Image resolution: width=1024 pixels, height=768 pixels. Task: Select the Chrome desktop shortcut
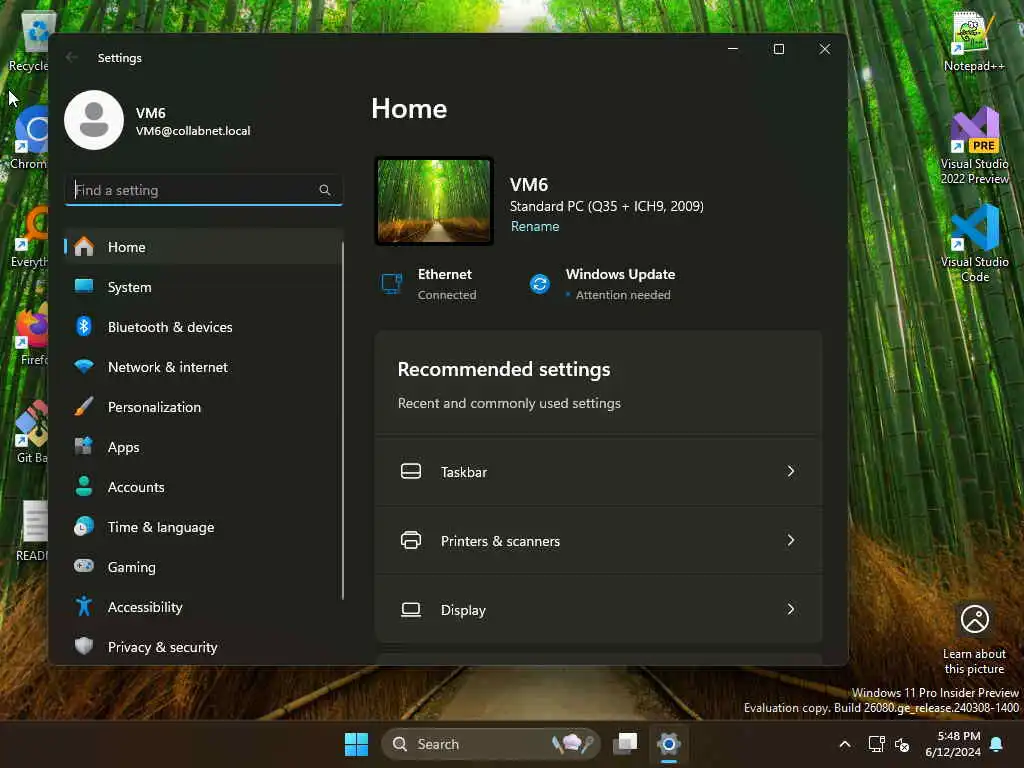[x=29, y=138]
